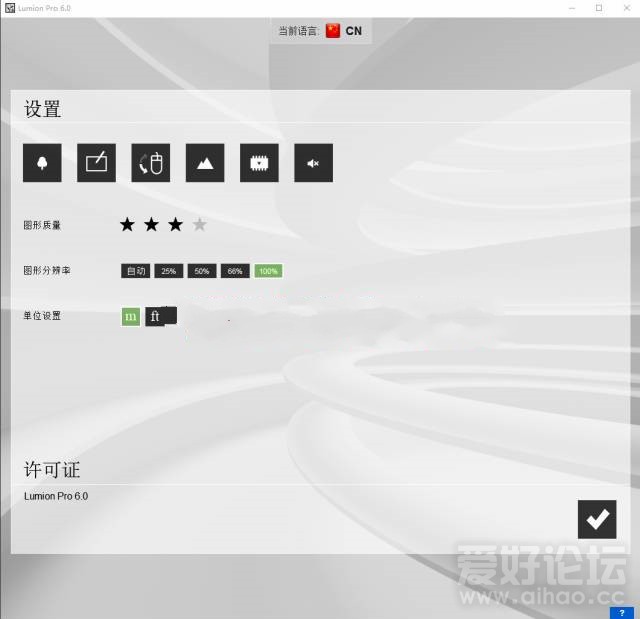Screen dimensions: 640x619
Task: Raise graphics quality to four stars
Action: click(x=199, y=225)
